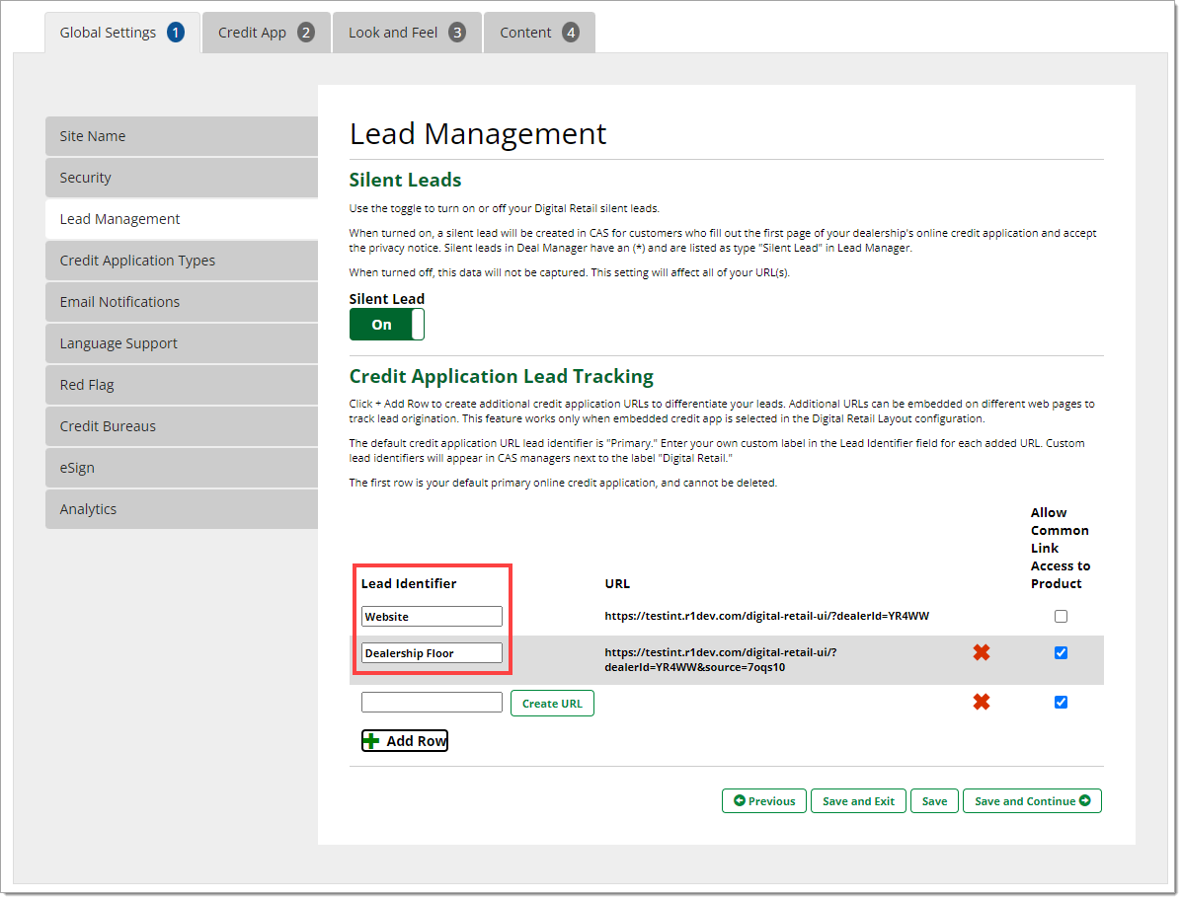Switch to the Credit App tab
Viewport: 1182px width, 900px height.
(x=266, y=33)
